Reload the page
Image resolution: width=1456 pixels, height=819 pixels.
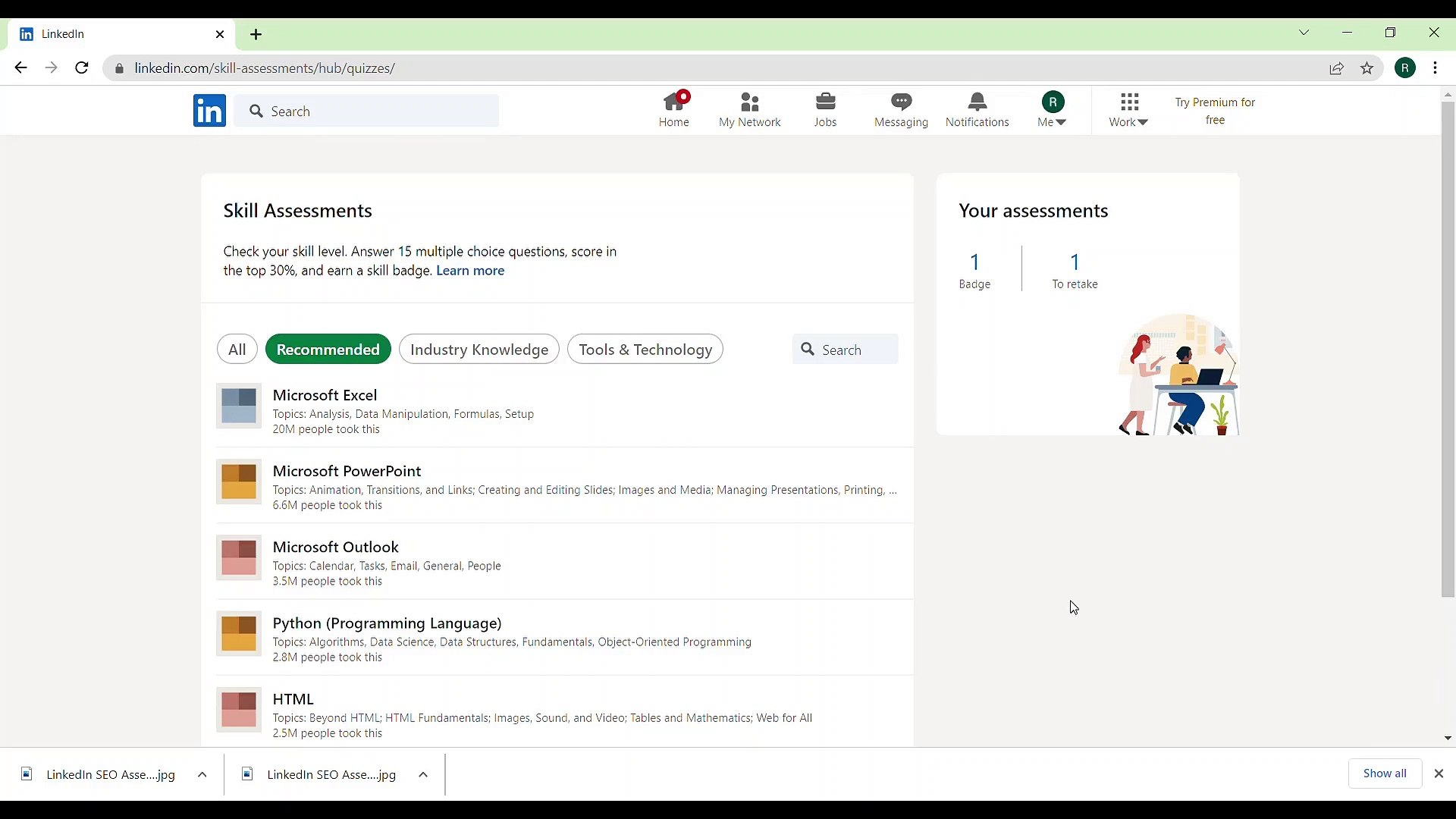coord(82,68)
